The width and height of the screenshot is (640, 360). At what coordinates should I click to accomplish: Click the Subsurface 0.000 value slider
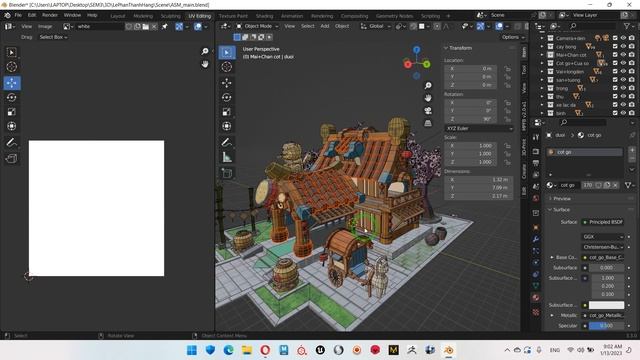pos(606,268)
